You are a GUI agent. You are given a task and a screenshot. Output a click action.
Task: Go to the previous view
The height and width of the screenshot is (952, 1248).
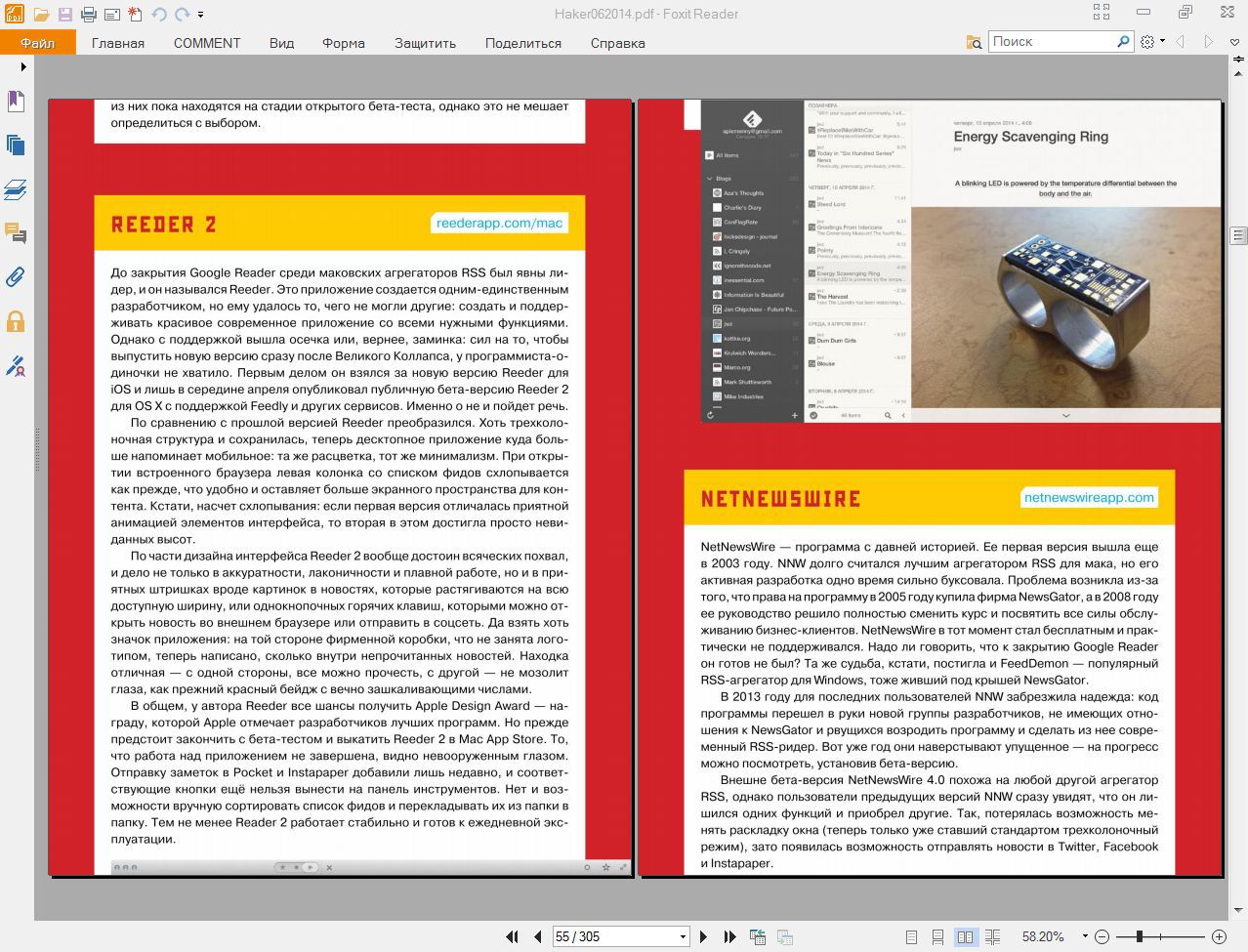click(757, 936)
